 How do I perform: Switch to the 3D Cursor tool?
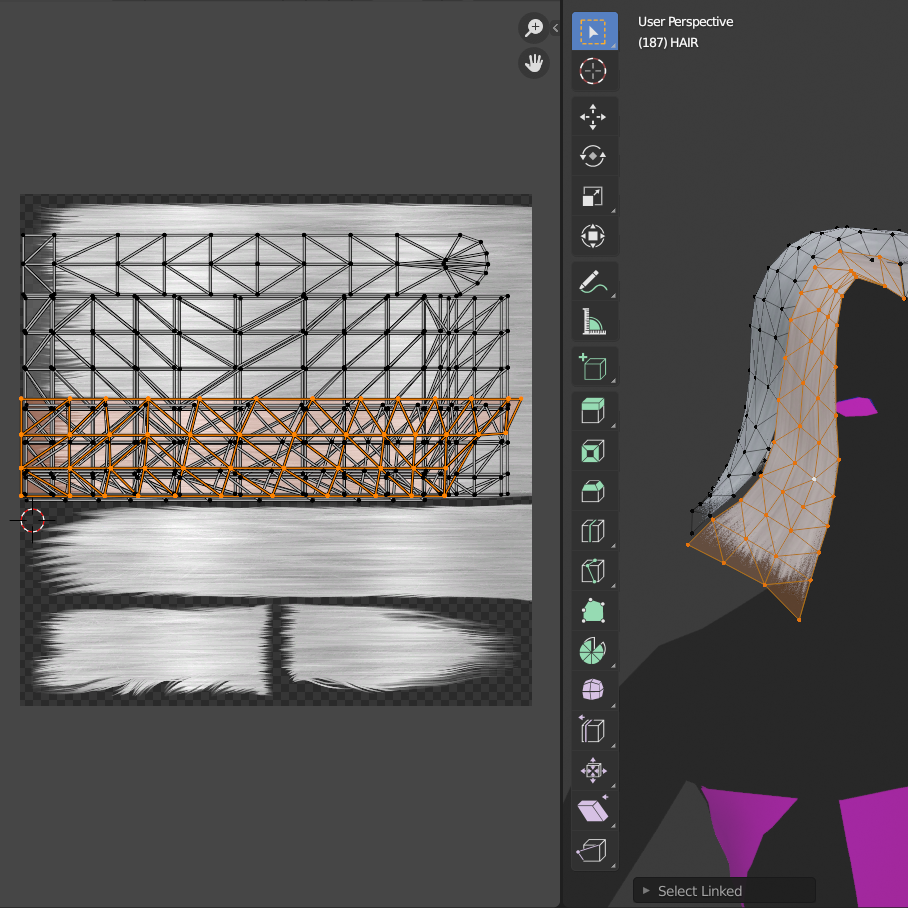click(594, 71)
